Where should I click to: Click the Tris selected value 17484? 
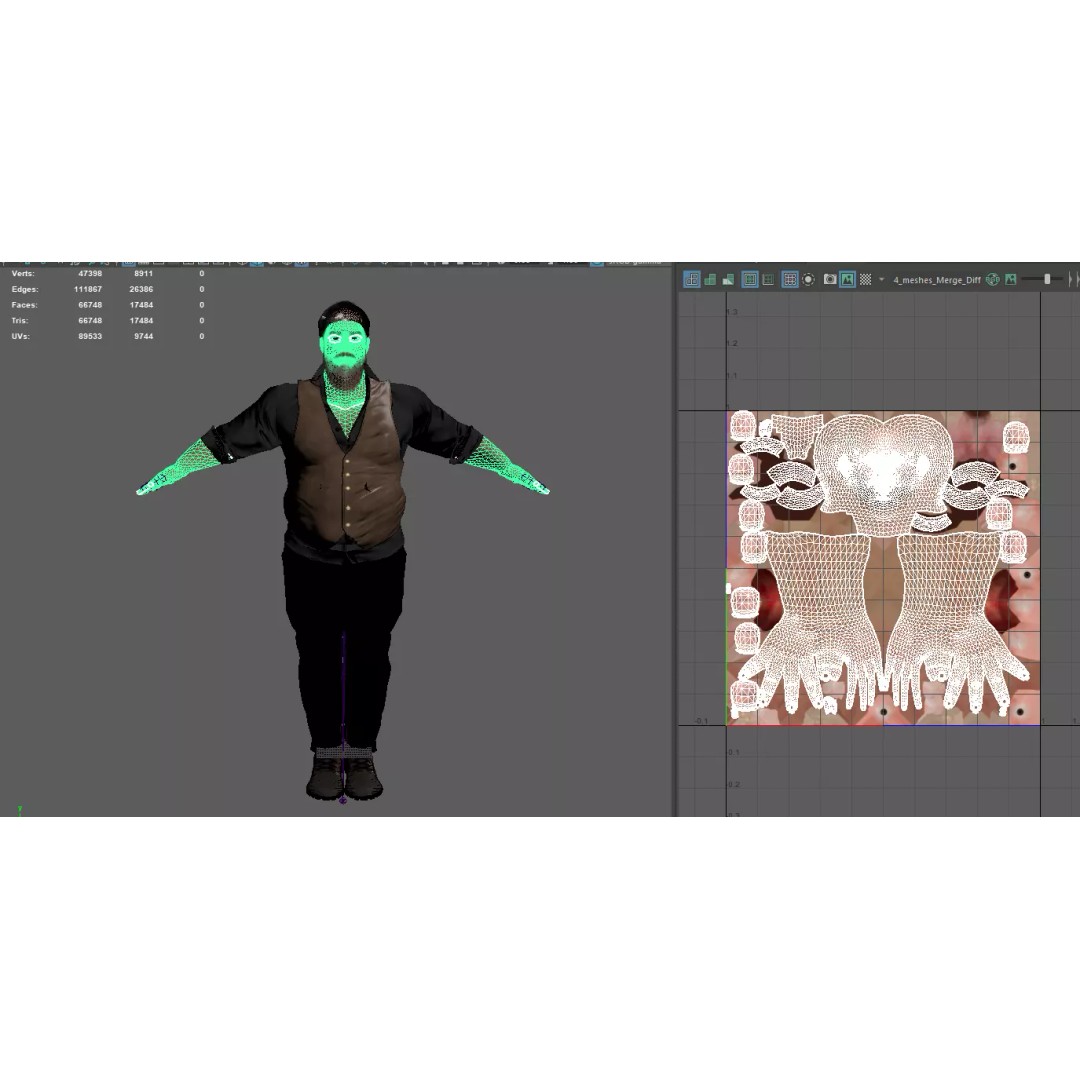click(141, 321)
